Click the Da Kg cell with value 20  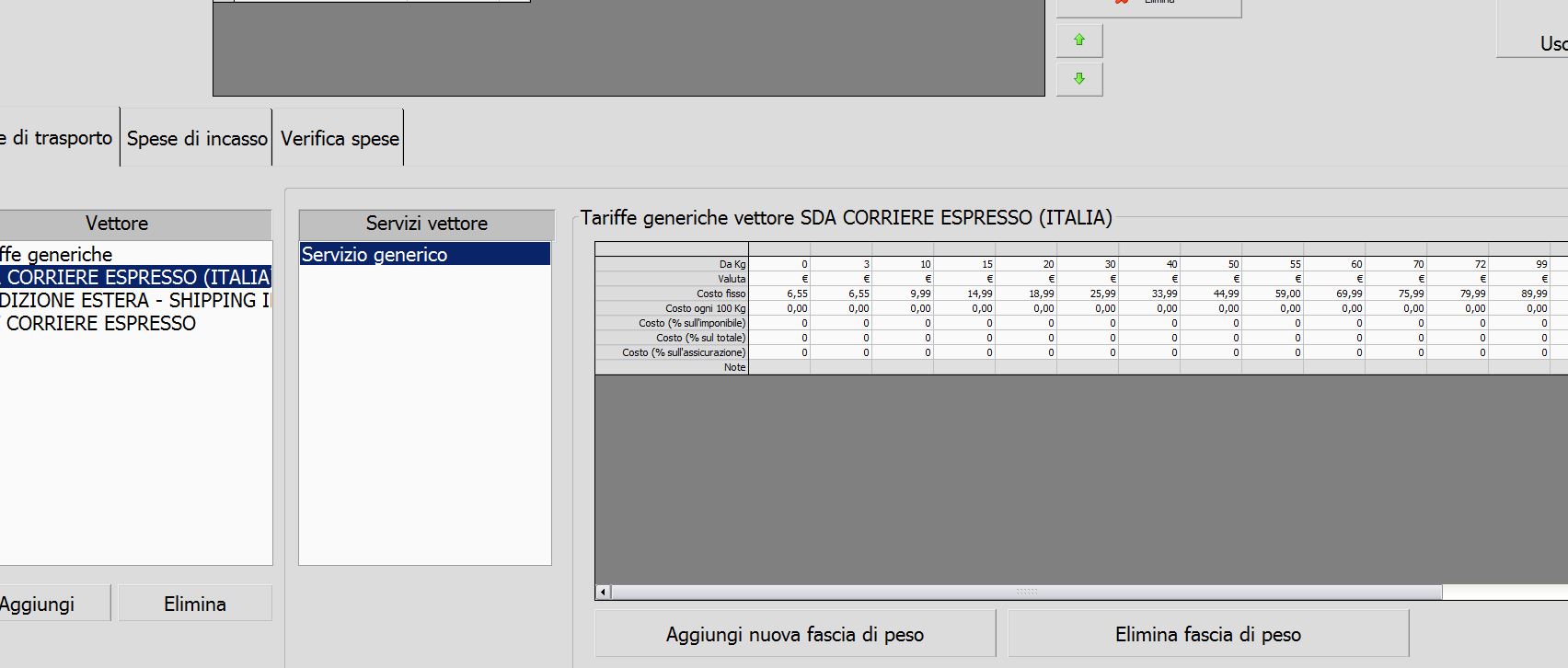point(1026,264)
